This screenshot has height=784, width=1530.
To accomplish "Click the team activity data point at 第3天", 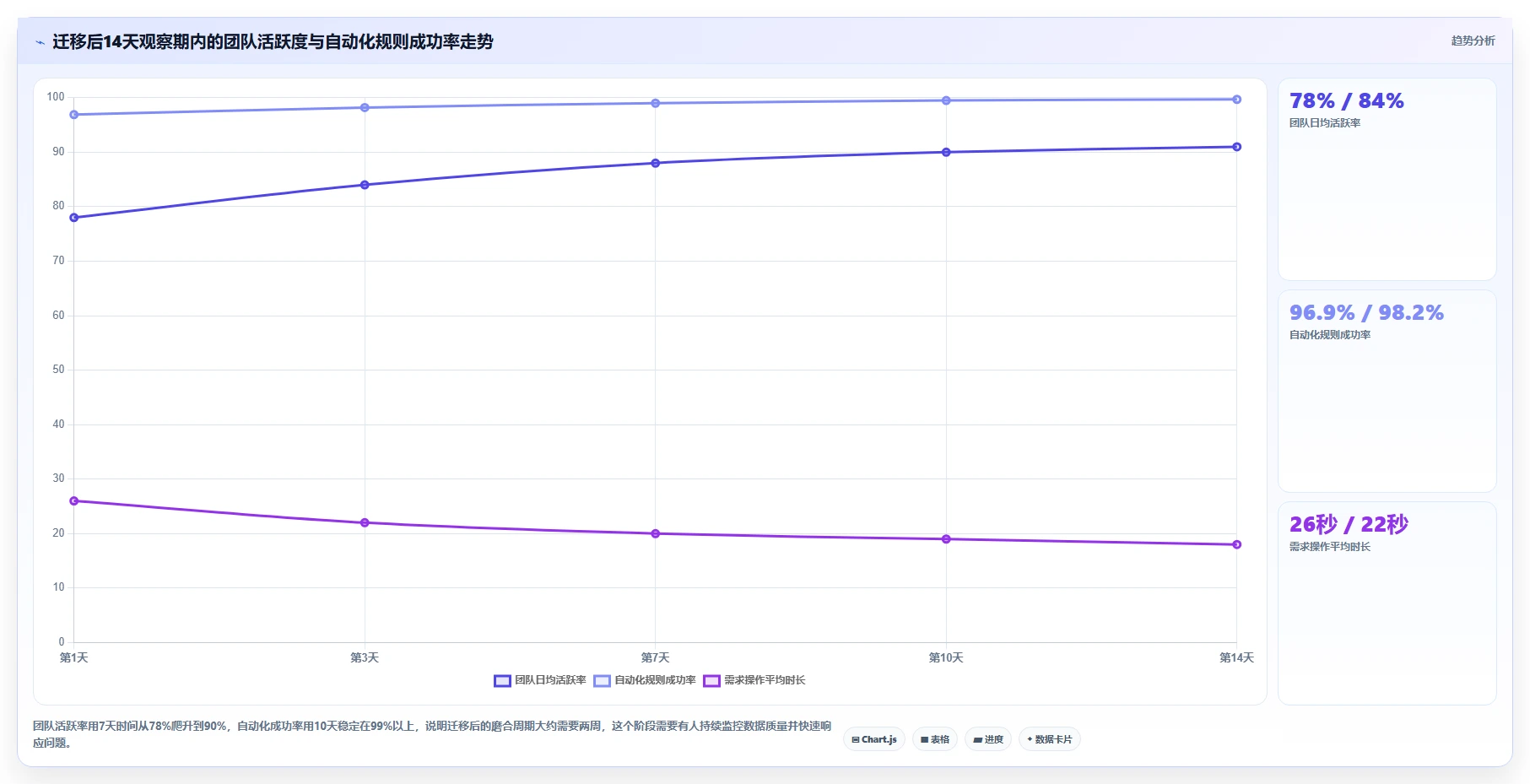I will (x=365, y=185).
